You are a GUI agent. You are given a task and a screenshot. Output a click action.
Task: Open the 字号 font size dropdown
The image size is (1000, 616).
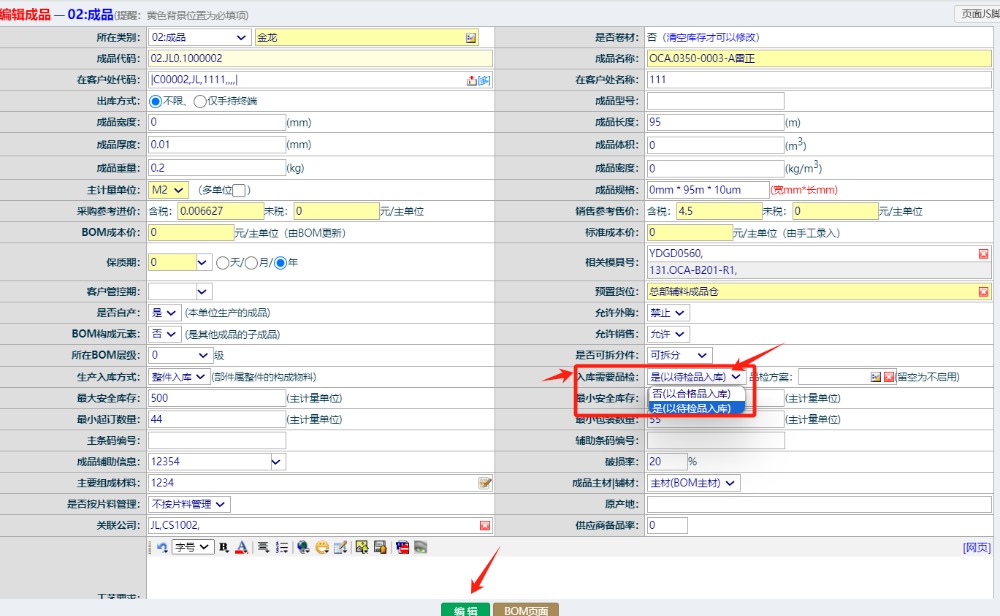pyautogui.click(x=192, y=547)
